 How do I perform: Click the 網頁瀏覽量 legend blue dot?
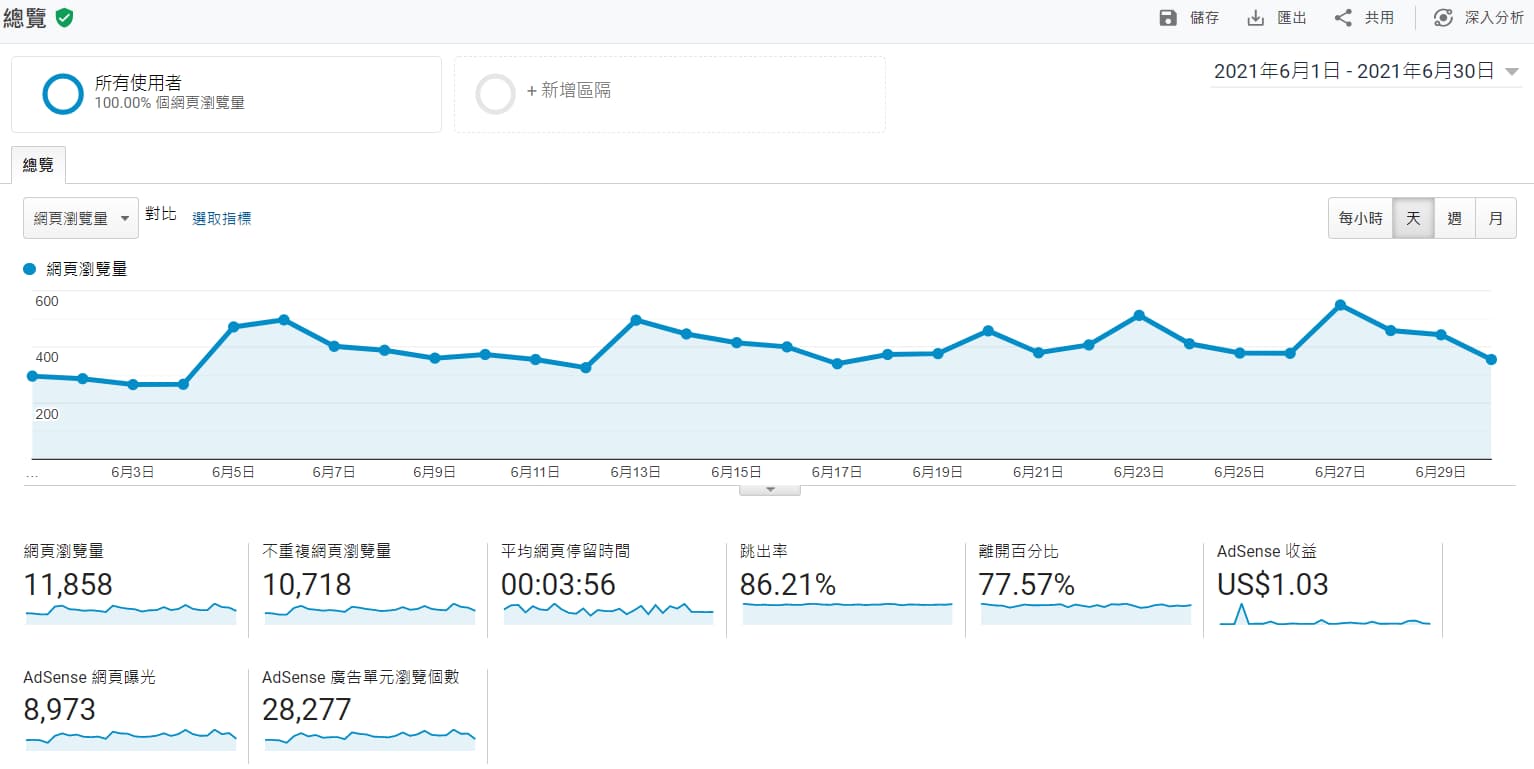29,269
